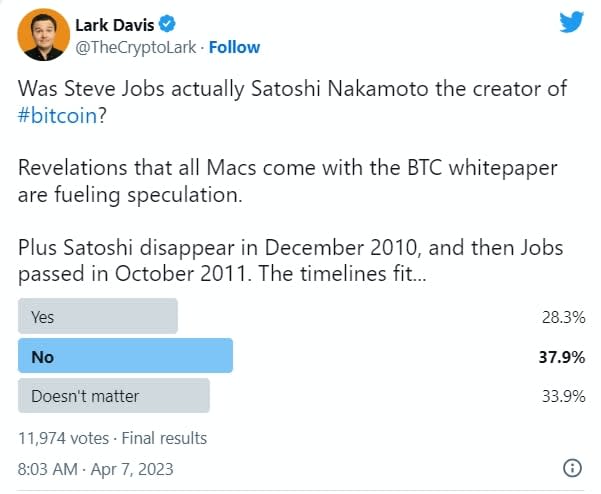Open Lark Davis profile picture
Image resolution: width=601 pixels, height=494 pixels.
click(40, 35)
